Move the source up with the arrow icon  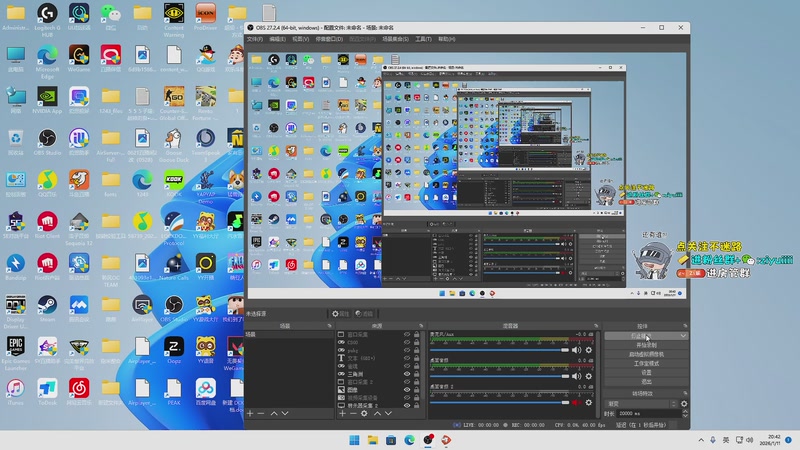tap(378, 413)
